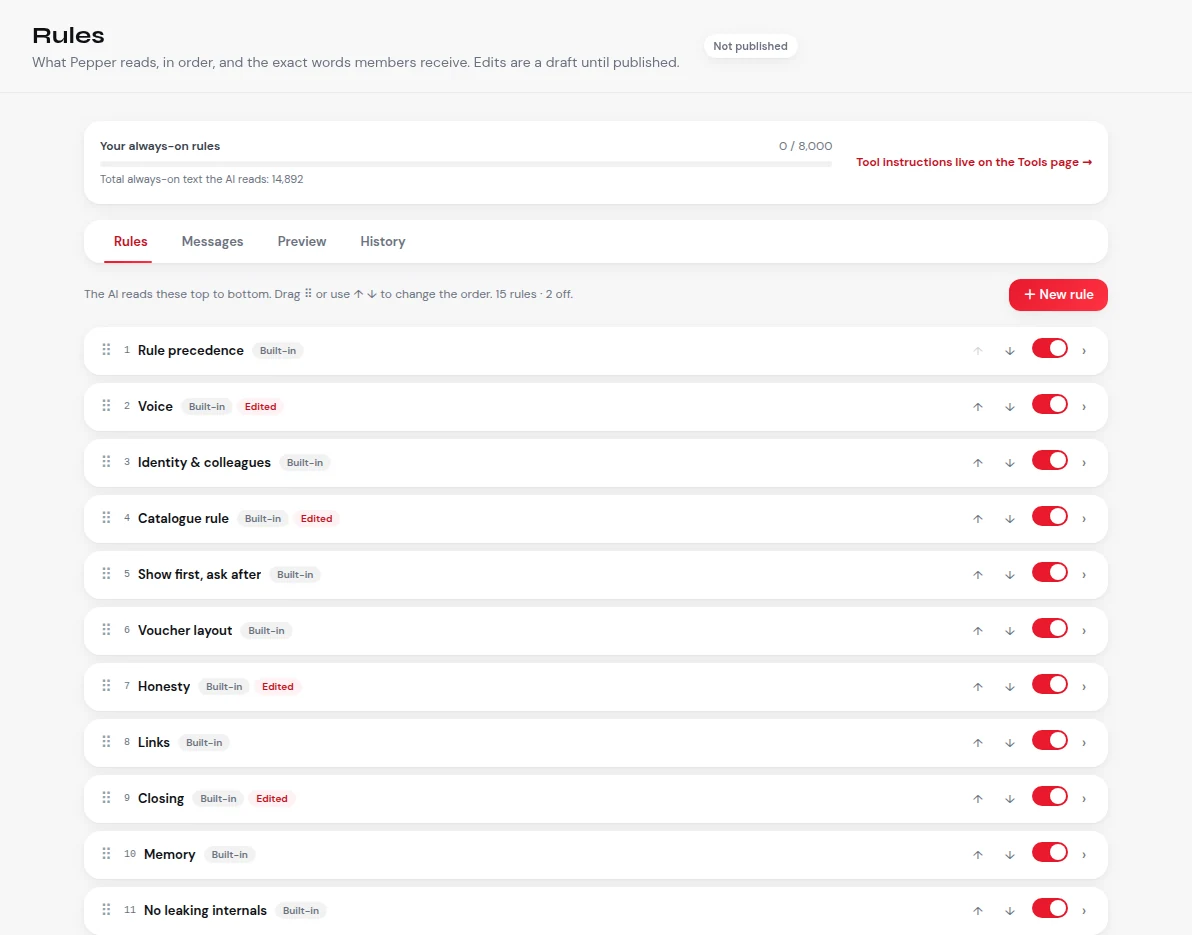Expand the Rule precedence rule details
The image size is (1192, 935).
coord(1084,351)
